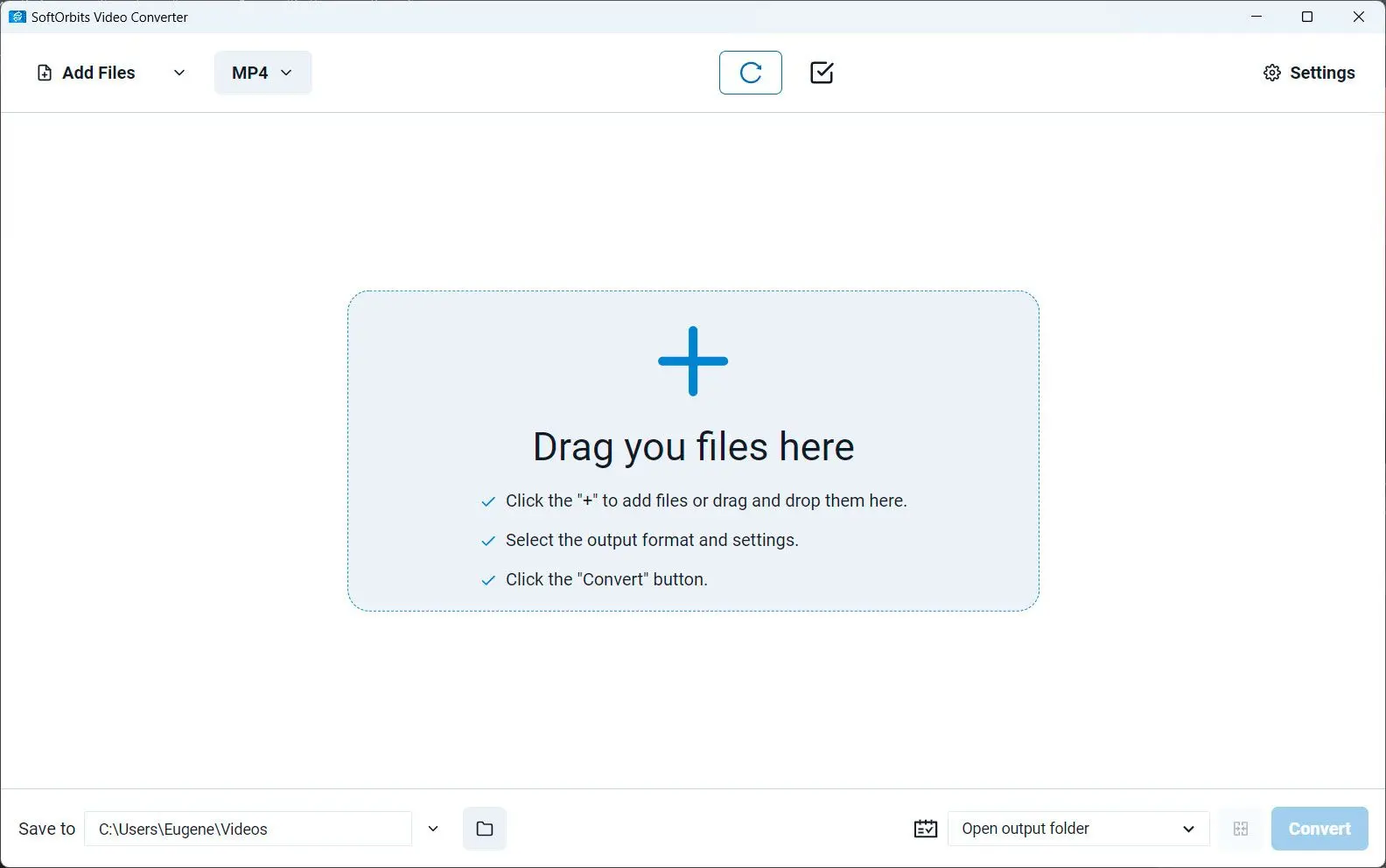
Task: Click the post-conversion action calendar icon
Action: click(926, 829)
